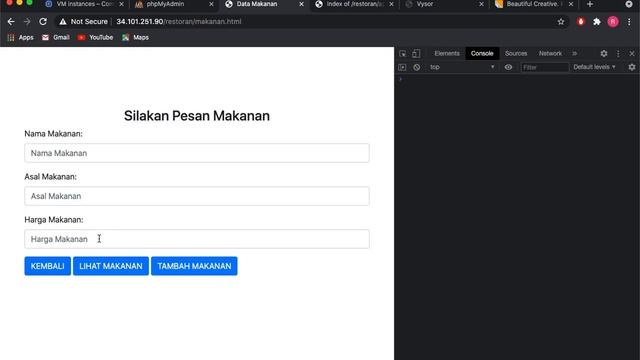Click the browser forward arrow
Screen dimensions: 640x360
click(x=27, y=22)
